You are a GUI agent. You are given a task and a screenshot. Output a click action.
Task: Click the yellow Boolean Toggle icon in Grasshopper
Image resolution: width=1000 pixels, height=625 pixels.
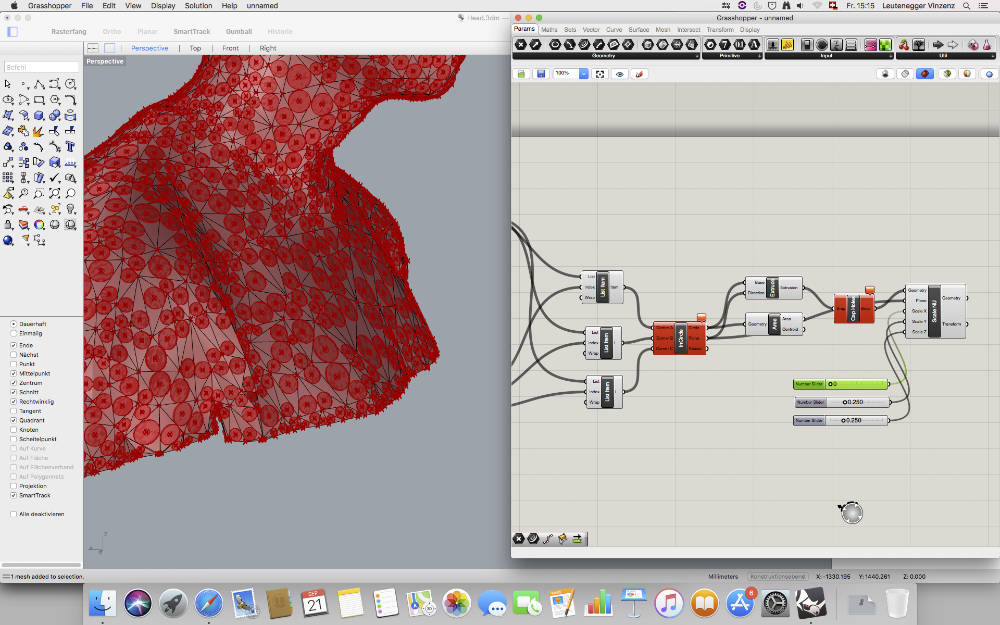(788, 45)
